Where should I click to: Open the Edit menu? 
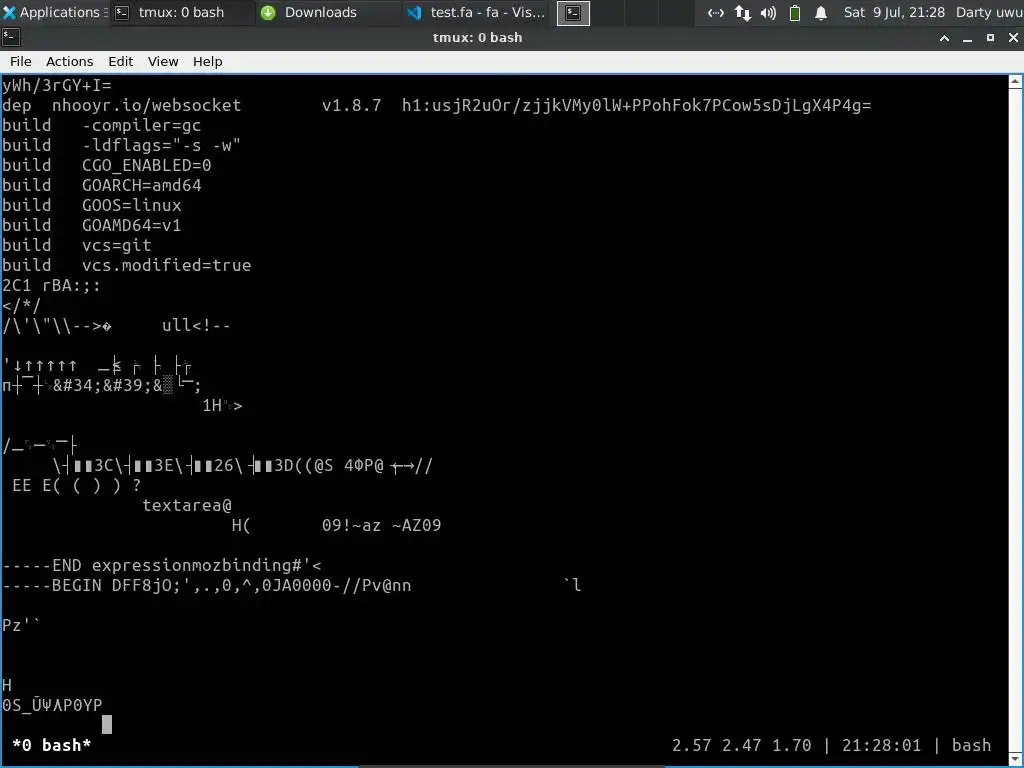point(120,61)
